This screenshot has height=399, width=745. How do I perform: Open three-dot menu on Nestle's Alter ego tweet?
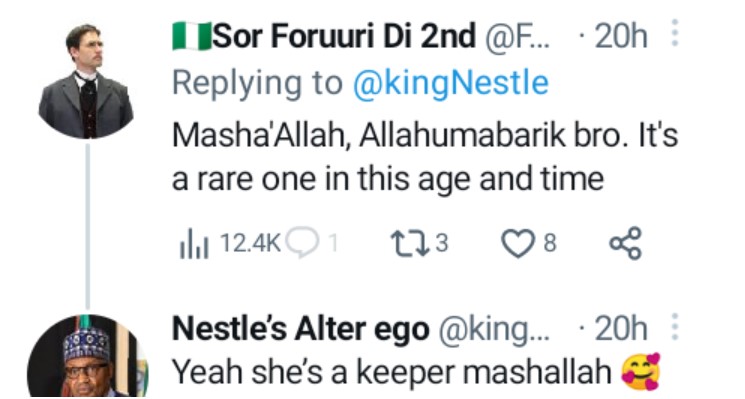tap(674, 327)
